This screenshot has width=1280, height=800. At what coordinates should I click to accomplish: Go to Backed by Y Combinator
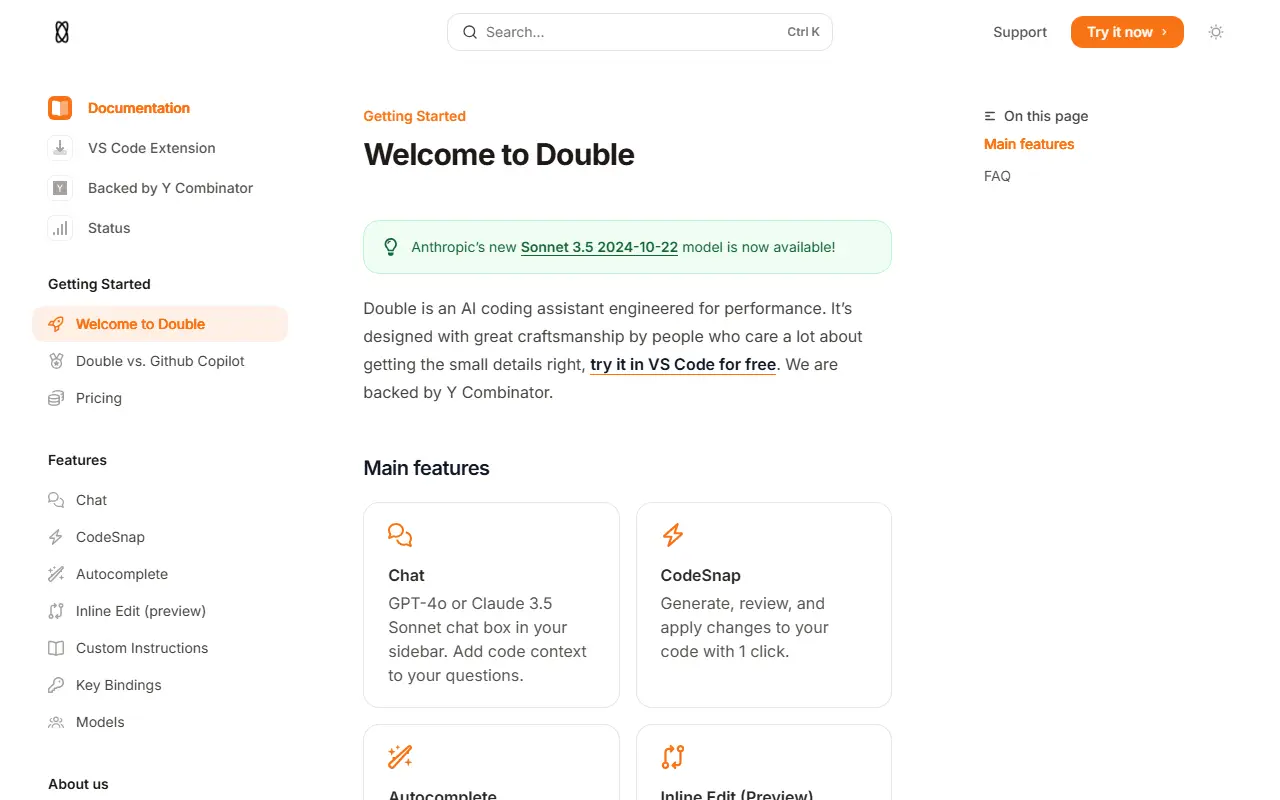tap(170, 188)
